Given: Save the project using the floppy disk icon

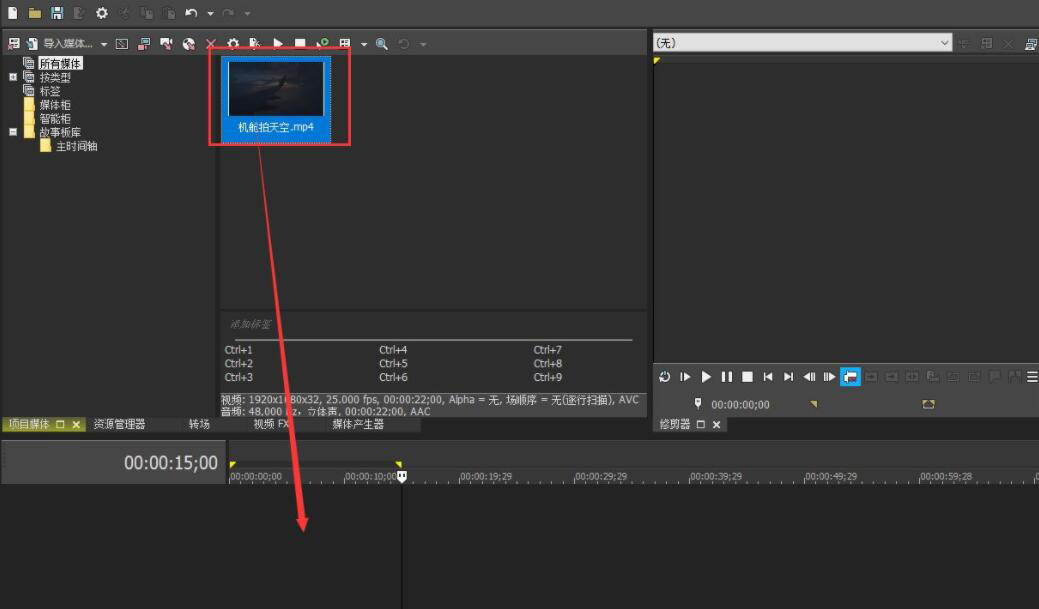Looking at the screenshot, I should click(57, 13).
